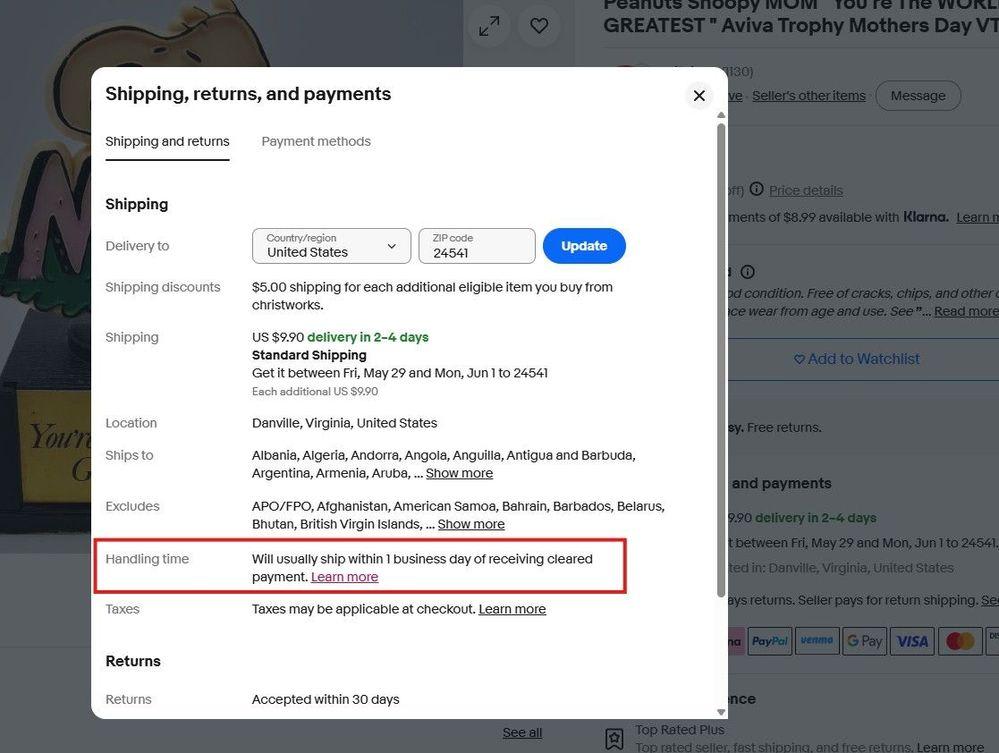This screenshot has height=753, width=999.
Task: Open Learn more link under Handling time
Action: [x=345, y=577]
